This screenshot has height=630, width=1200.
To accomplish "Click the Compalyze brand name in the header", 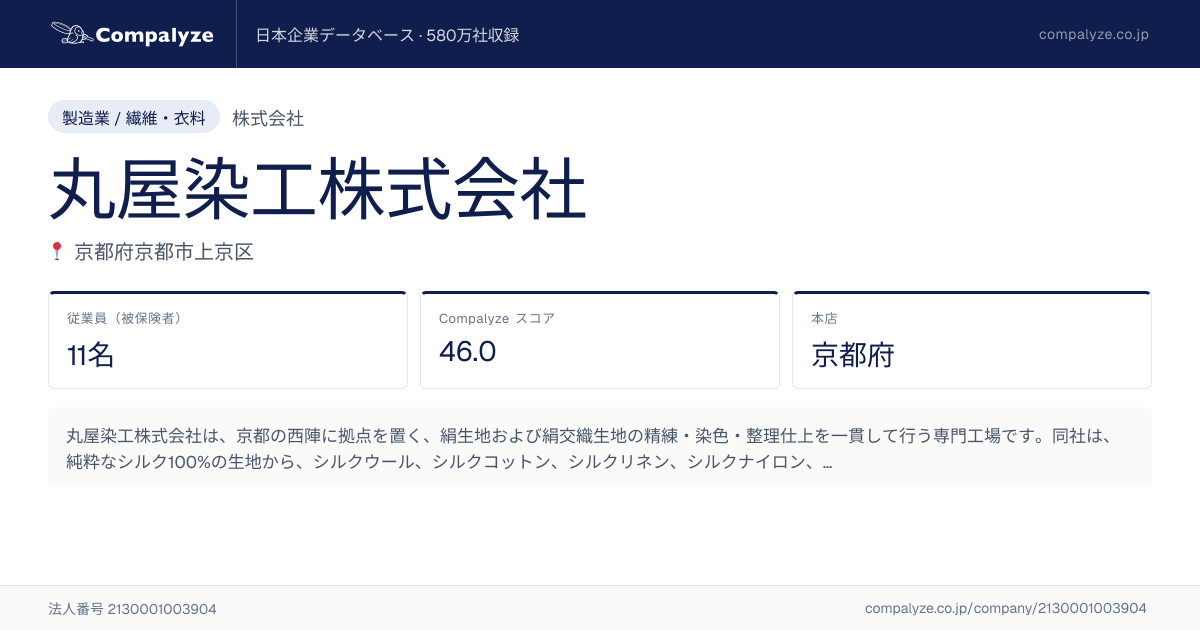I will pyautogui.click(x=154, y=35).
